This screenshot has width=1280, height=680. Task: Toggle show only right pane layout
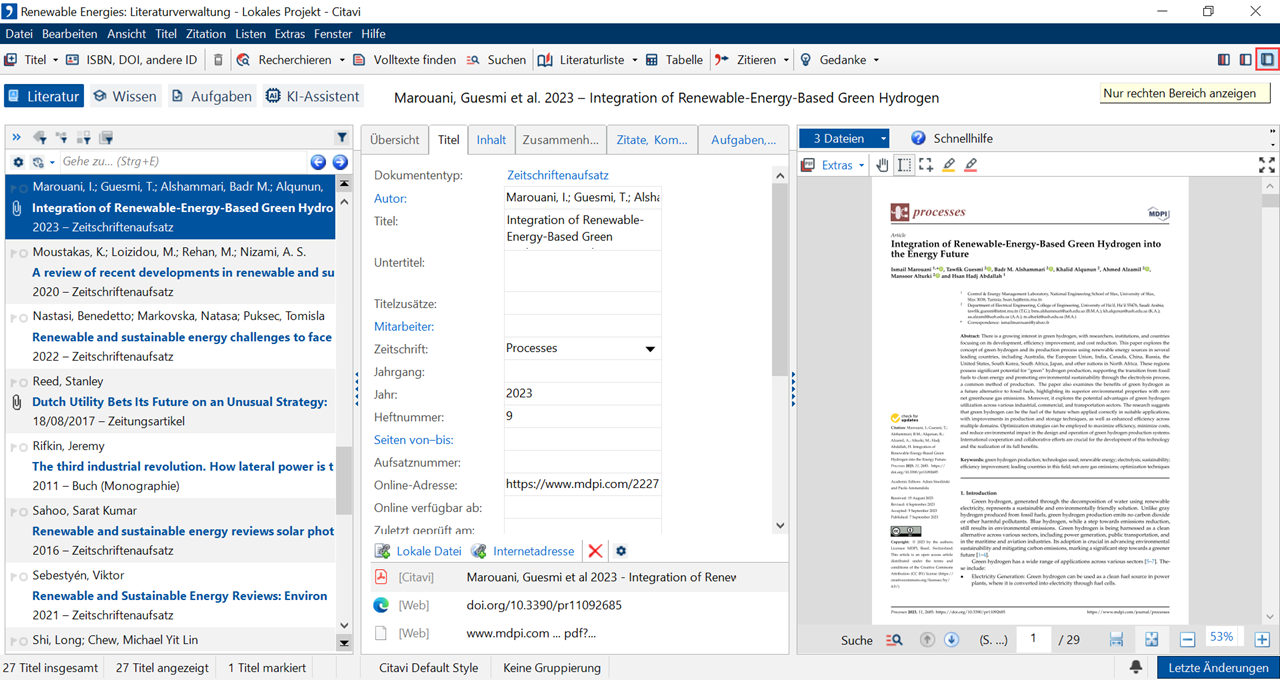pyautogui.click(x=1267, y=60)
